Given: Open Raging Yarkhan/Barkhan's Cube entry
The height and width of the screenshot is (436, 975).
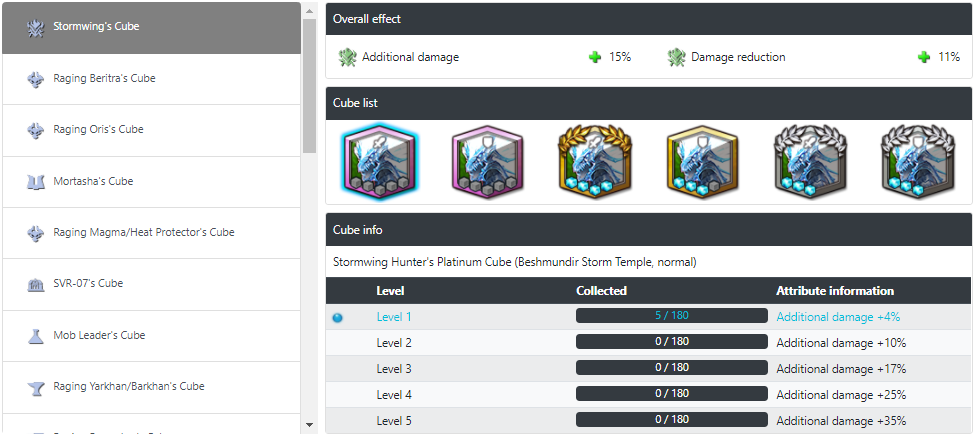Looking at the screenshot, I should click(151, 387).
